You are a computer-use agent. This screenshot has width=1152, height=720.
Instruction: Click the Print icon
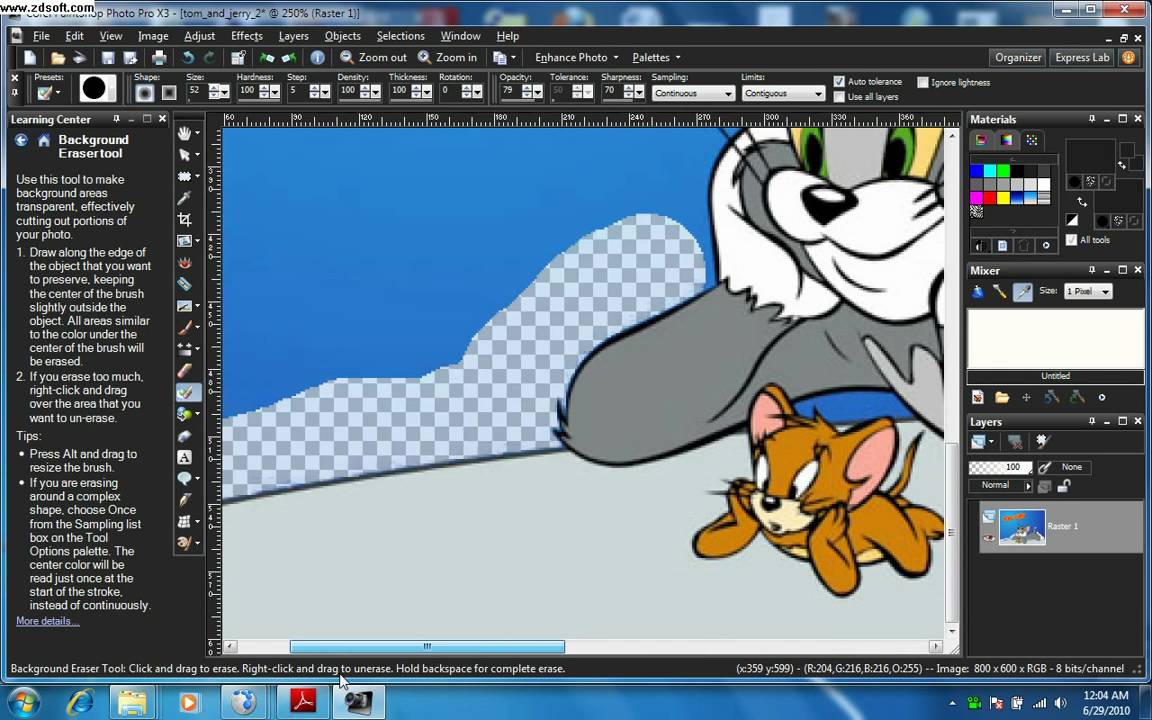(159, 57)
